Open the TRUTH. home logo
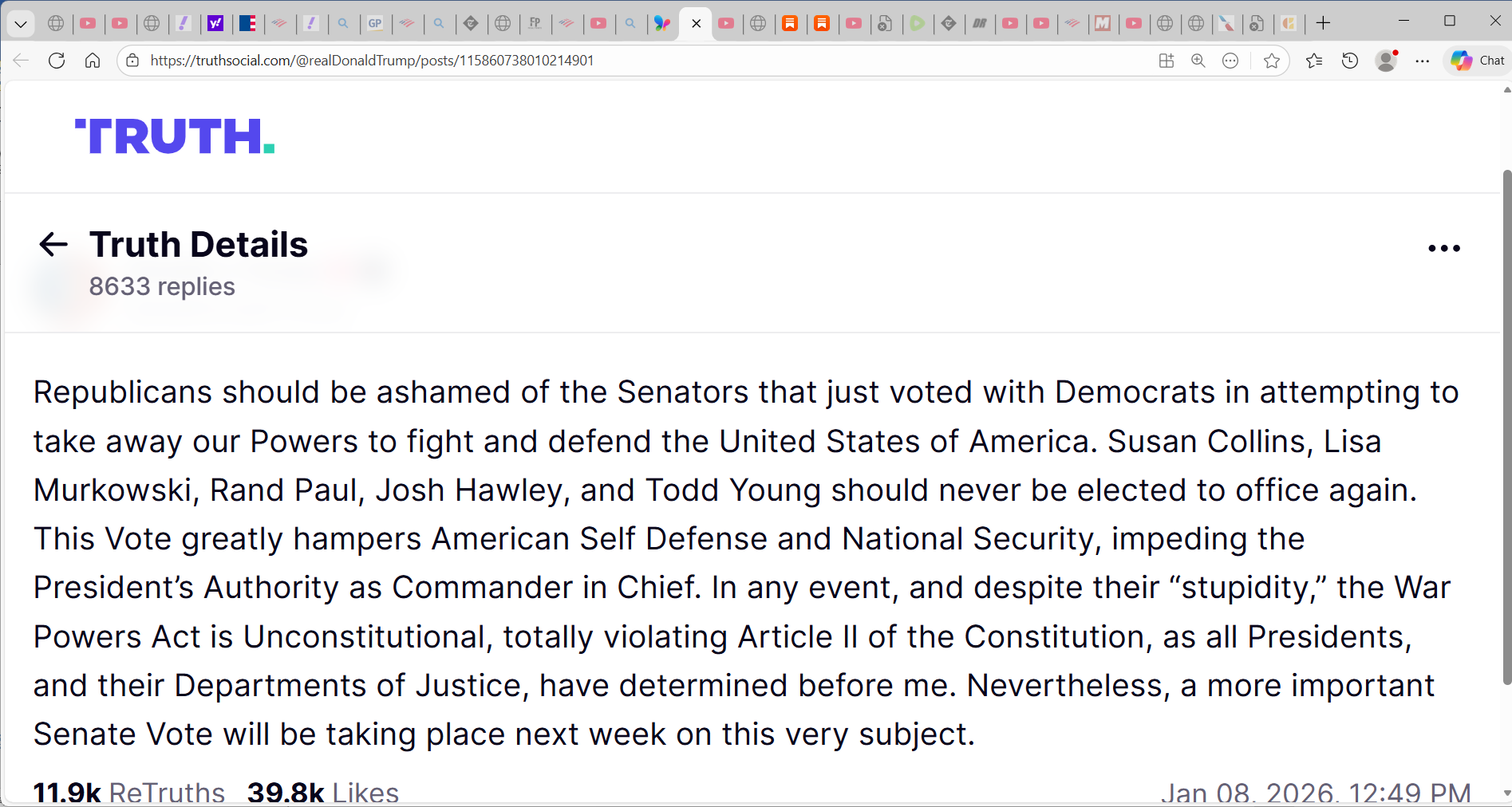Viewport: 1512px width, 807px height. click(x=173, y=136)
